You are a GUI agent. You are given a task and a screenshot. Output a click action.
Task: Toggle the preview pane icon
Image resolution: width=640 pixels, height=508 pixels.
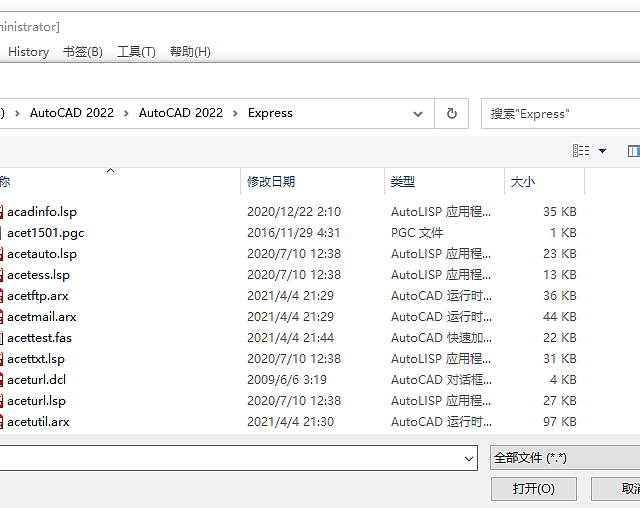[x=633, y=151]
